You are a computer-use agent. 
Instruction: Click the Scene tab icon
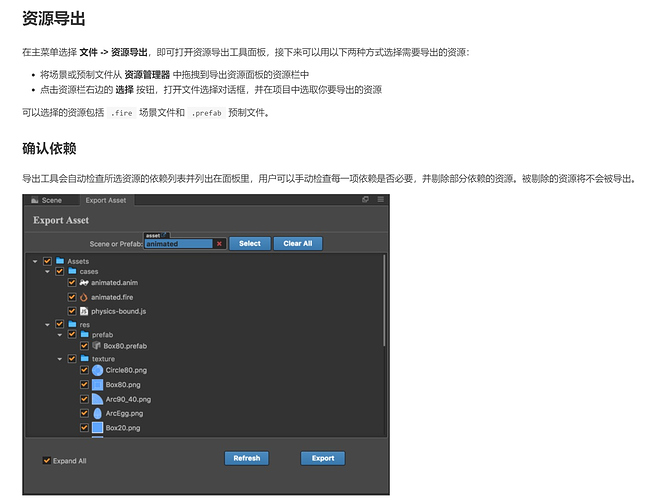[35, 200]
